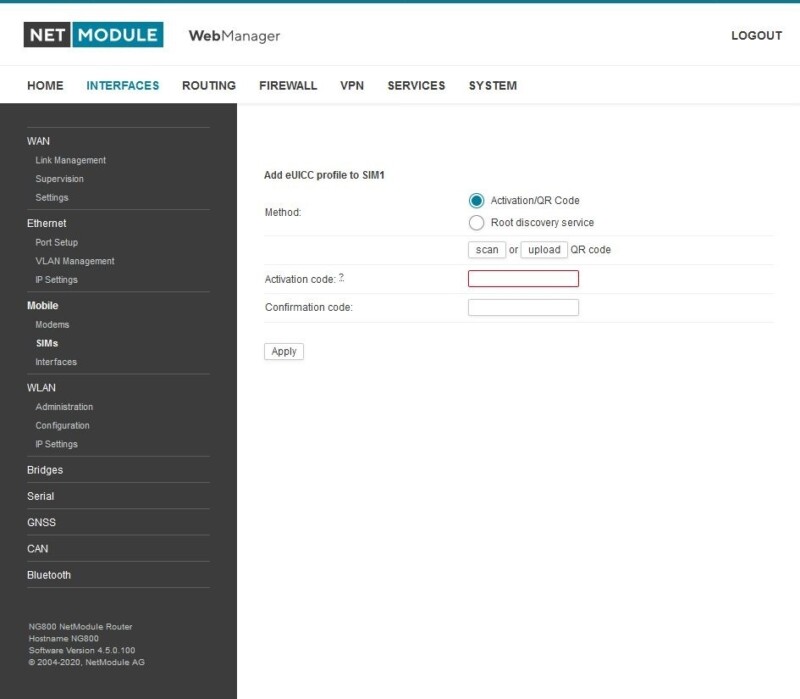Choose the Root discovery service method
The image size is (800, 699).
click(x=476, y=222)
